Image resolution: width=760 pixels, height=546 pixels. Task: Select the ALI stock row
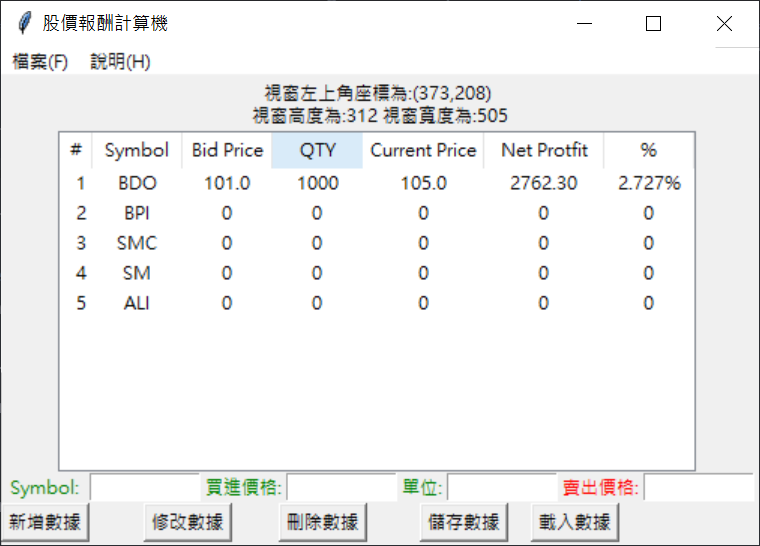[x=137, y=303]
